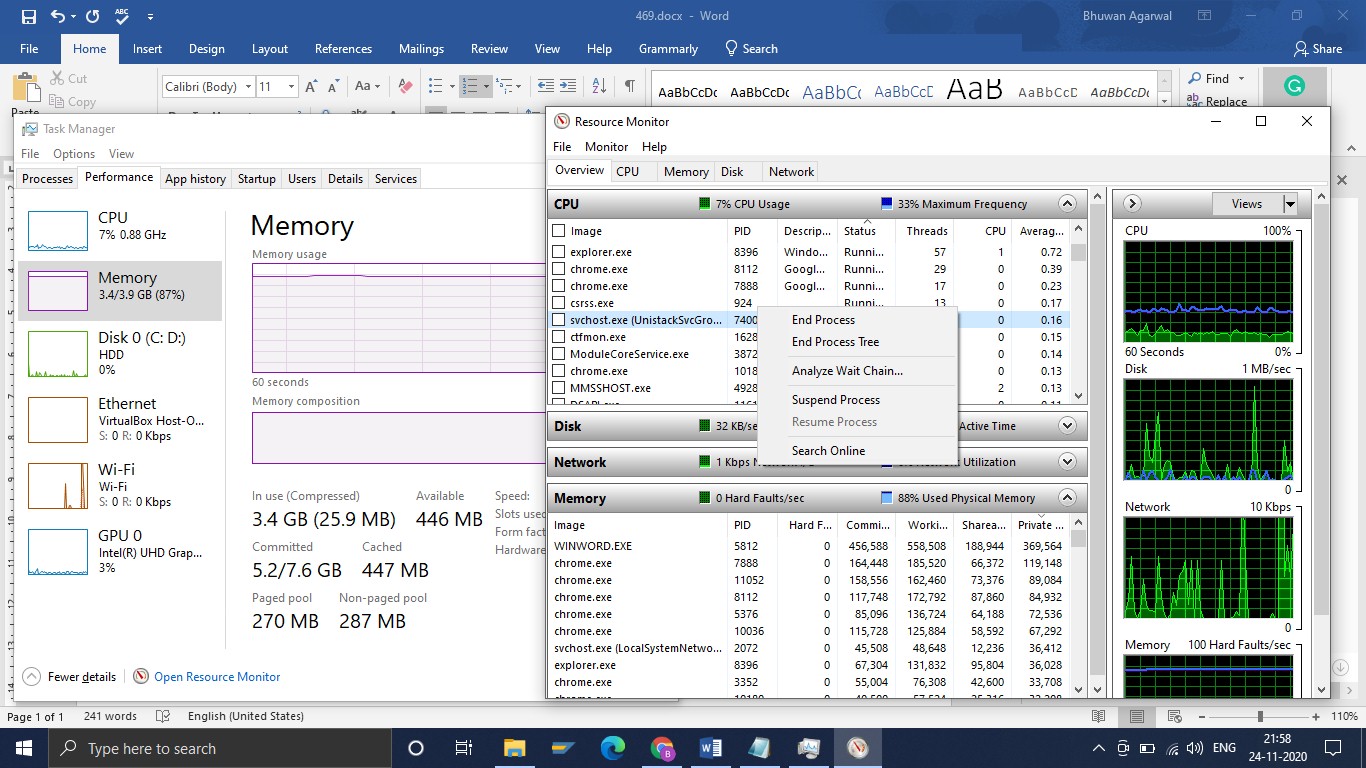The image size is (1366, 768).
Task: Apply numbered list in Word
Action: pos(469,87)
